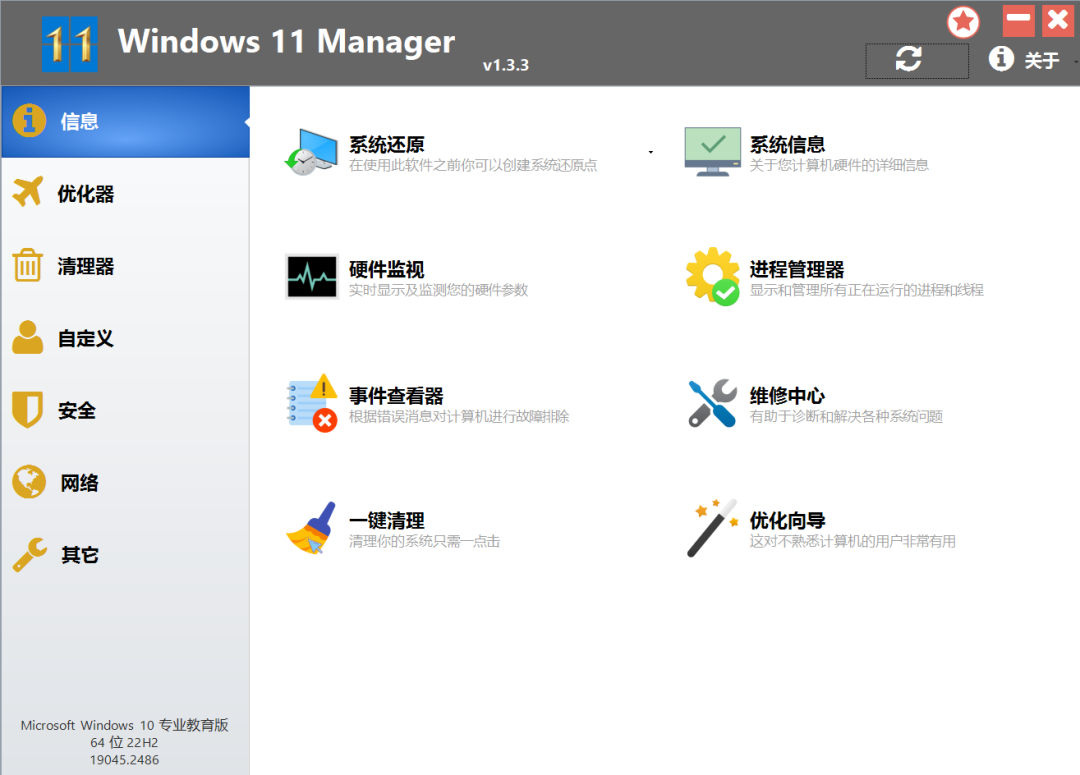
Task: Click the 一键清理 broom icon
Action: click(x=311, y=528)
